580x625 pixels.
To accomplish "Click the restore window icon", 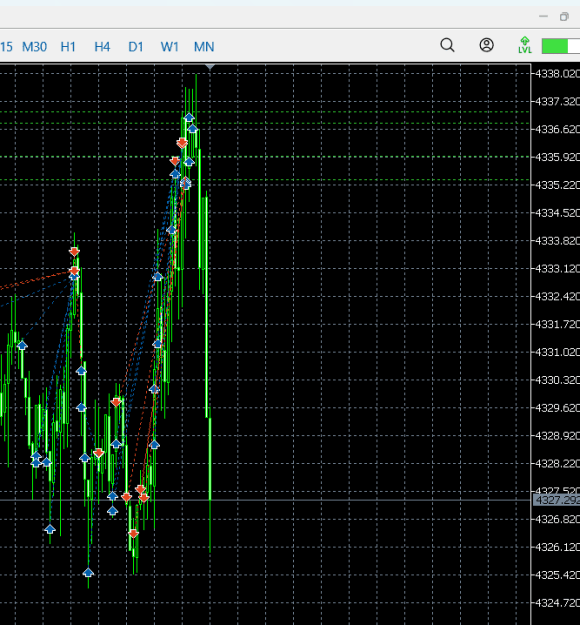I will 564,17.
